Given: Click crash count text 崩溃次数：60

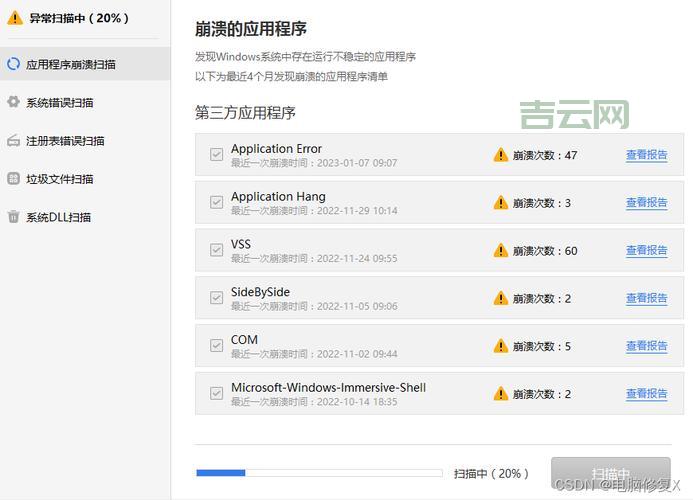Looking at the screenshot, I should coord(545,251).
